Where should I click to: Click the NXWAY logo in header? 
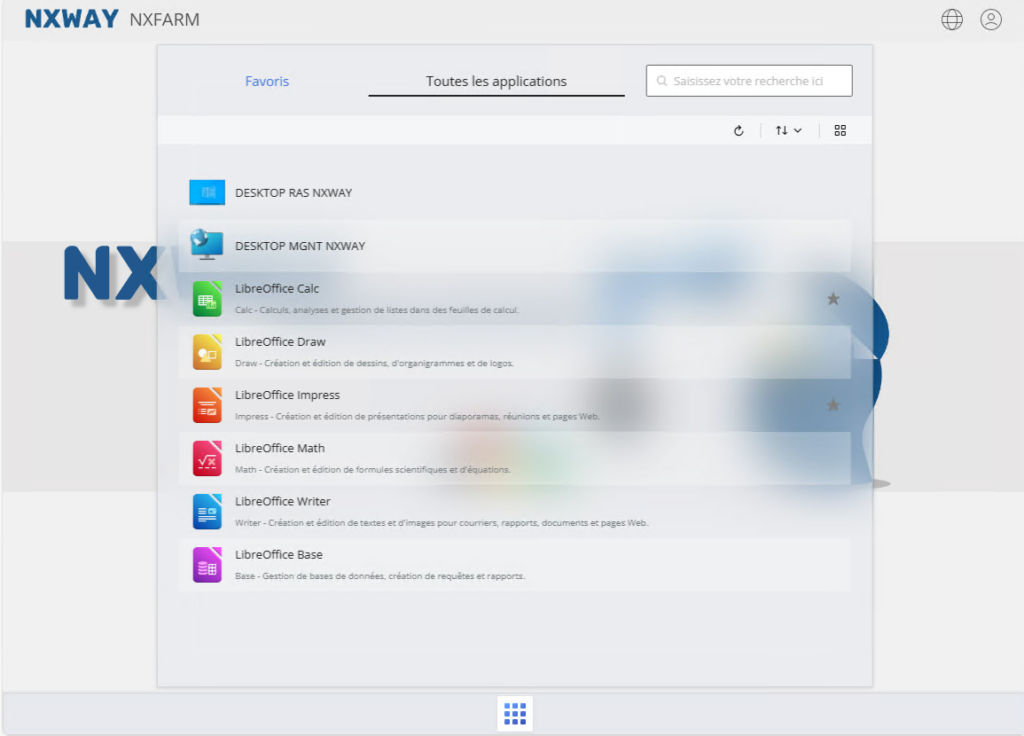72,19
